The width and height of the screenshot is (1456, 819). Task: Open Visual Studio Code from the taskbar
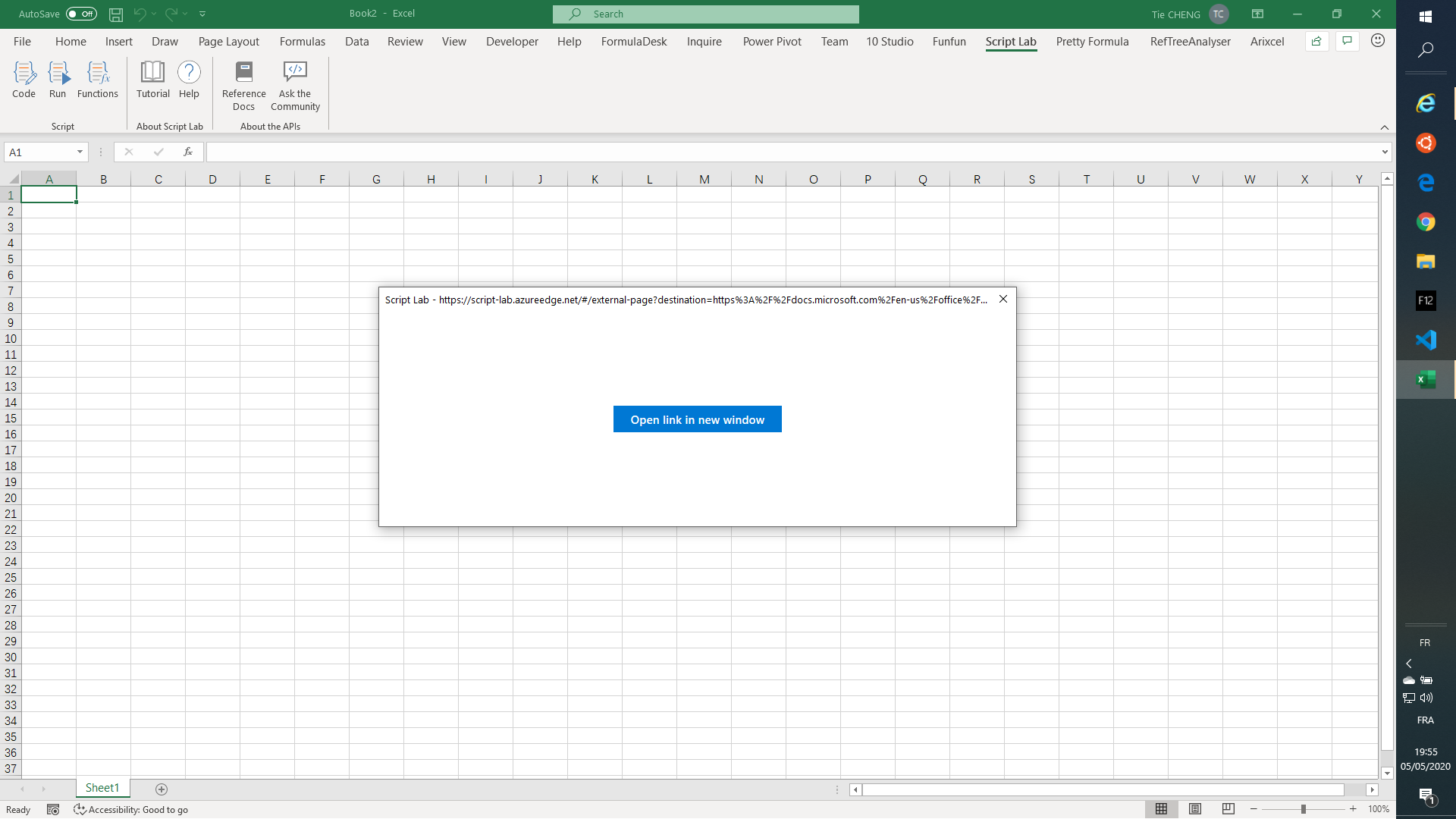click(x=1426, y=340)
